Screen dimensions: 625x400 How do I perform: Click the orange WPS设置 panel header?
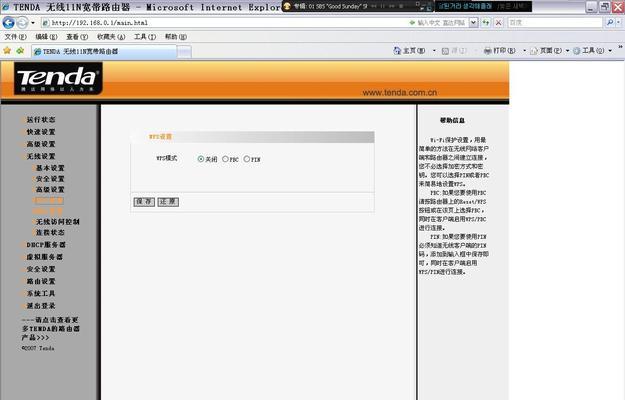(x=160, y=137)
